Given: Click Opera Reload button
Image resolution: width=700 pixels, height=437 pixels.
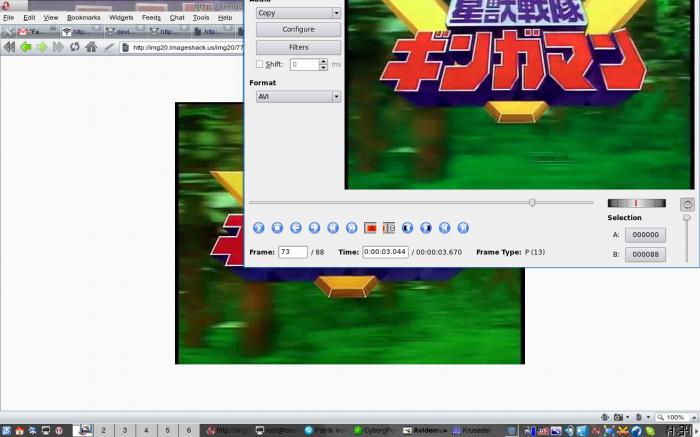Looking at the screenshot, I should [x=75, y=47].
